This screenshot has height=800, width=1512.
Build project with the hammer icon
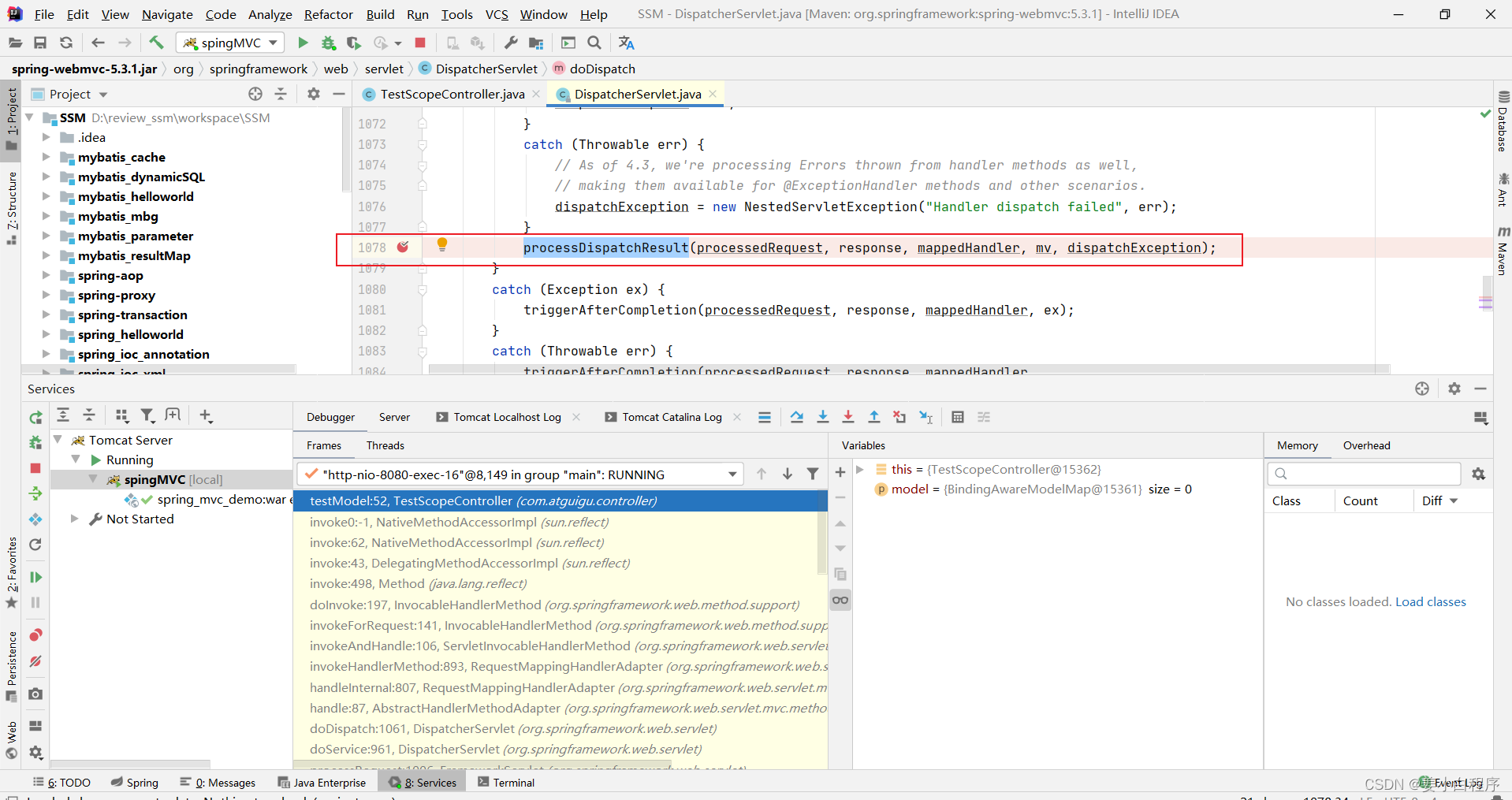point(156,43)
